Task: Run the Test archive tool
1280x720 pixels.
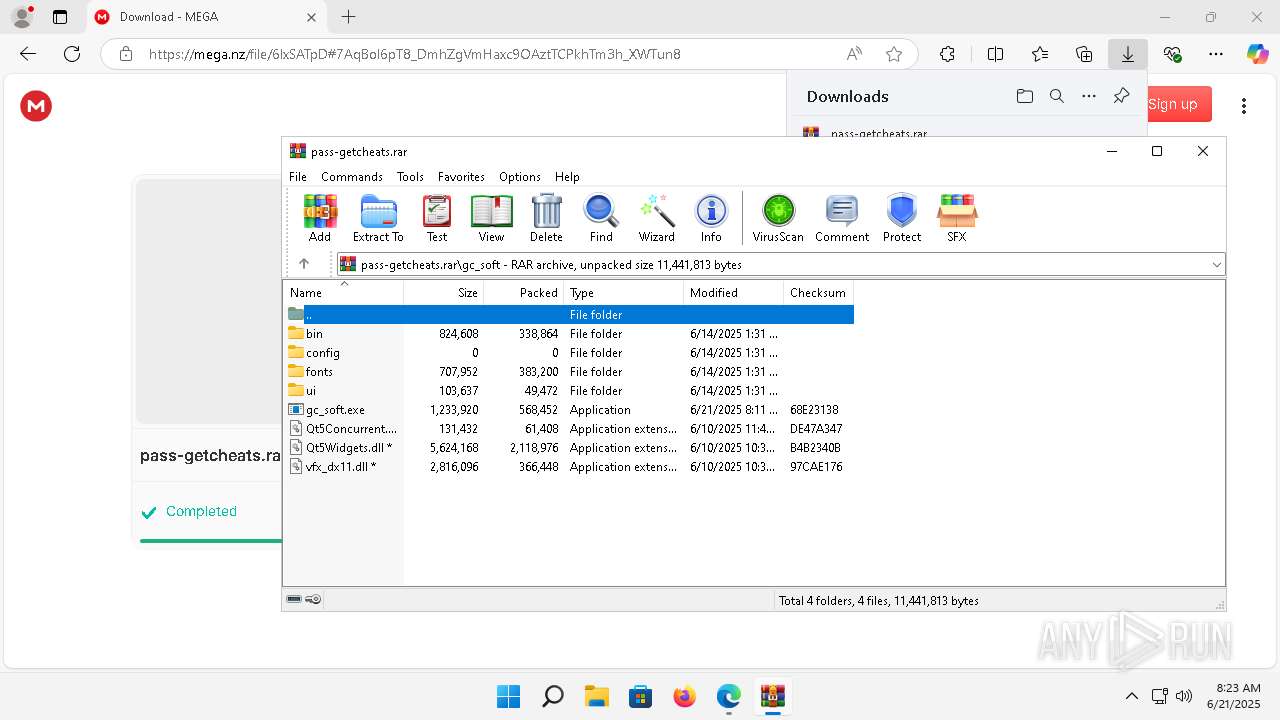Action: point(437,218)
